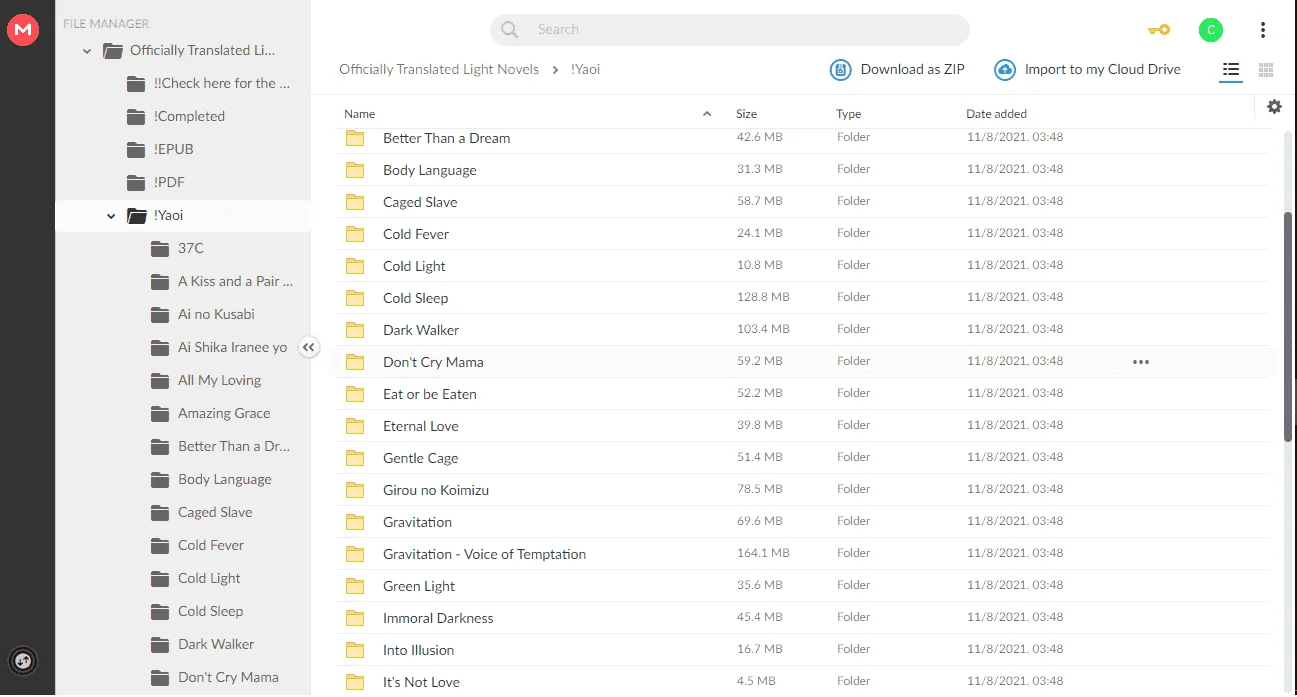Click the folder icon of Green Light row
Image resolution: width=1297 pixels, height=697 pixels.
[355, 586]
